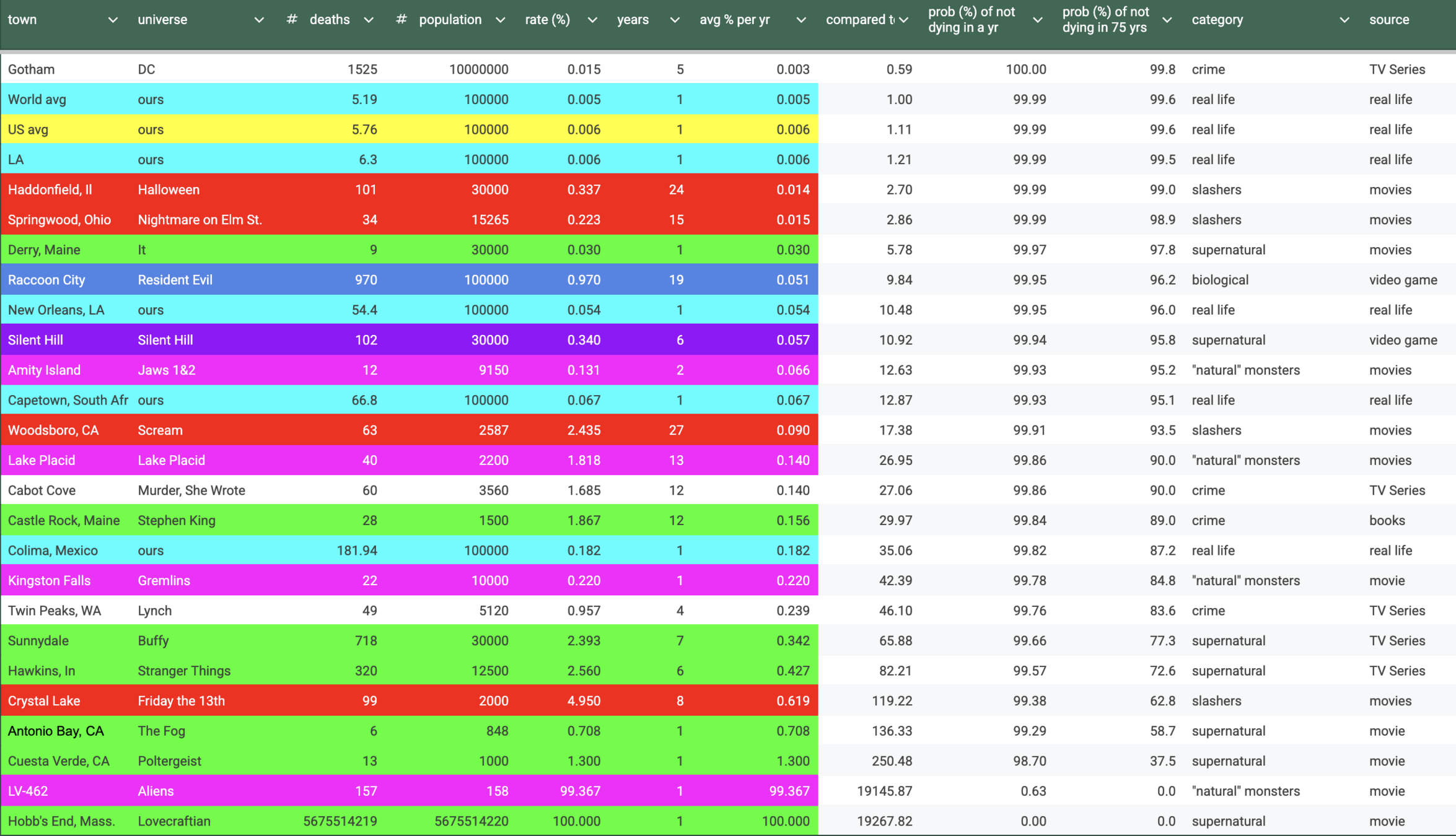
Task: Click the number-type icon beside population header
Action: [x=401, y=20]
